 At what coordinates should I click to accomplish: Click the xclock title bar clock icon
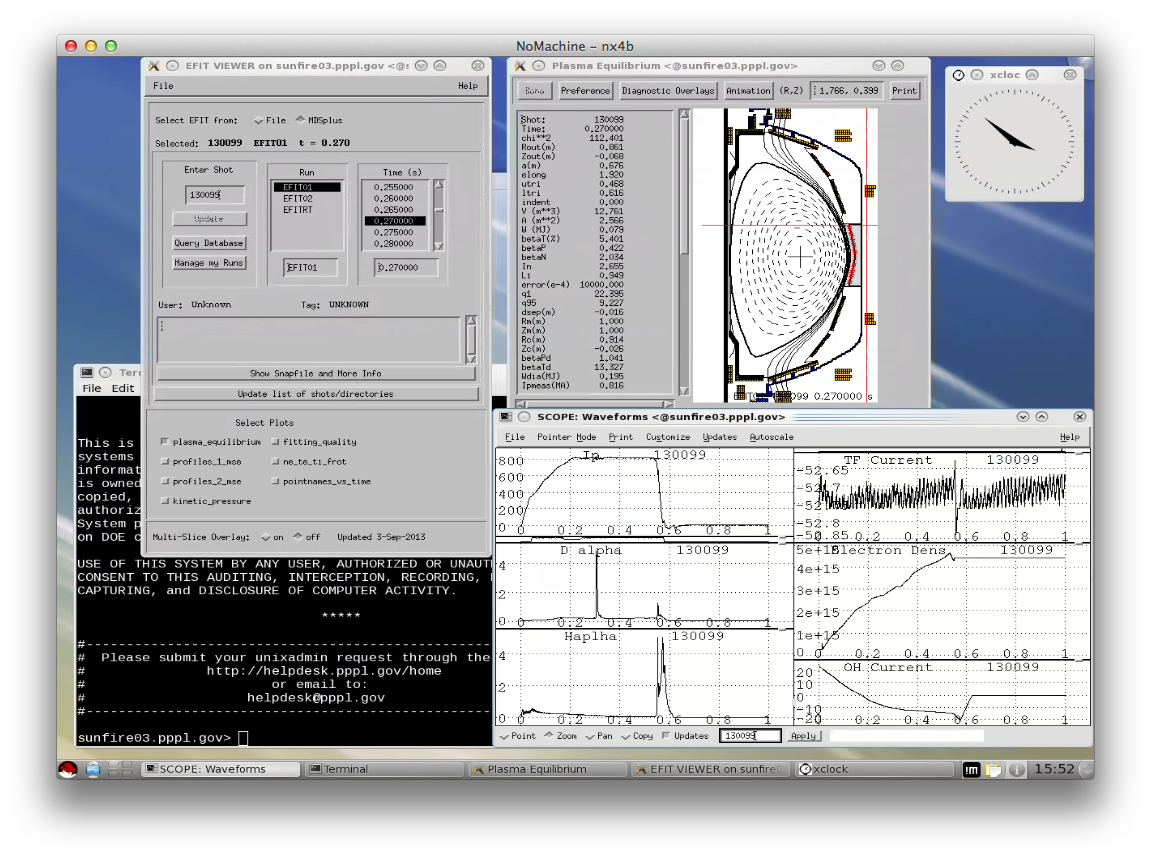(959, 75)
